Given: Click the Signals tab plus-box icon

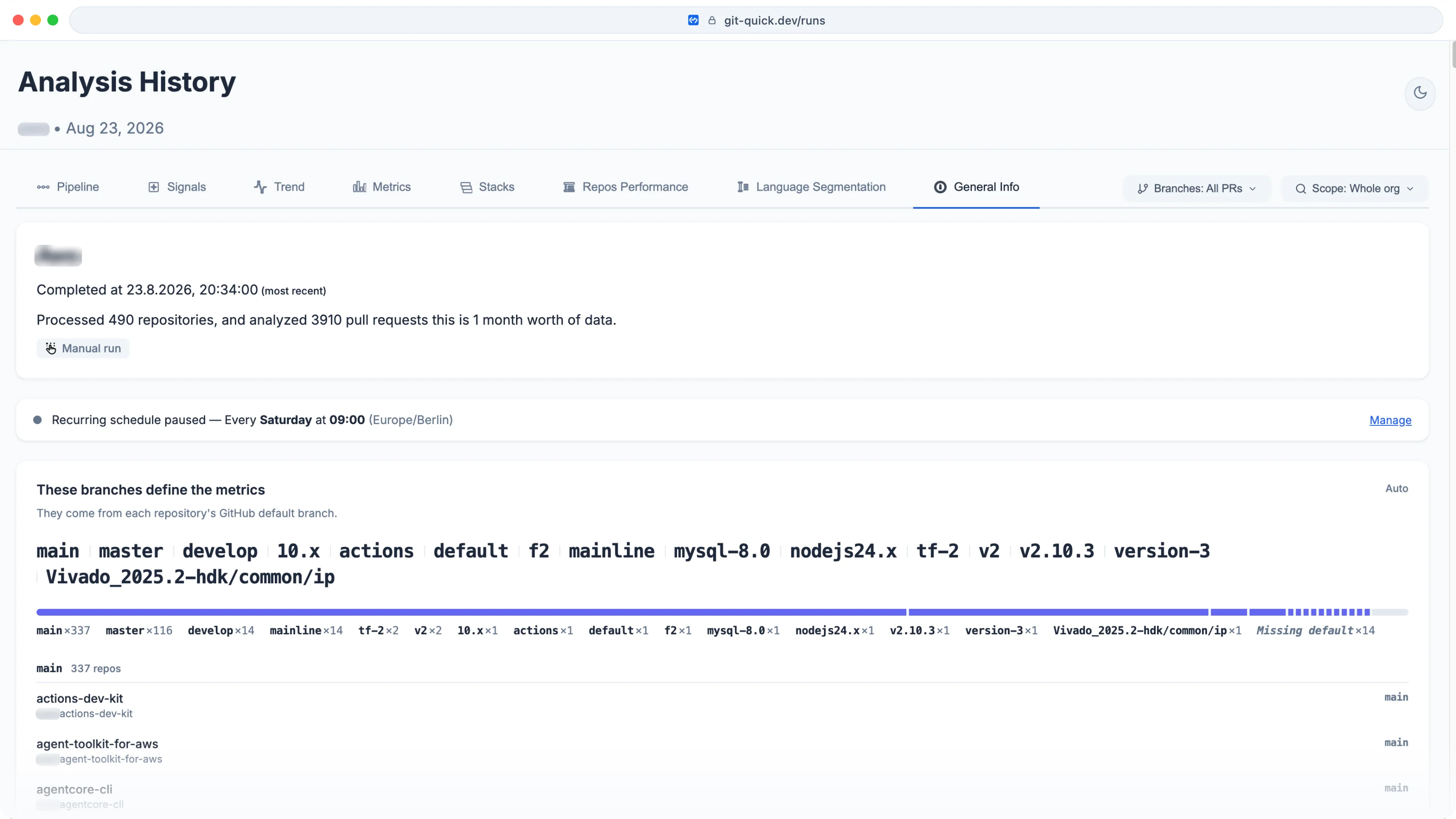Looking at the screenshot, I should click(x=154, y=187).
